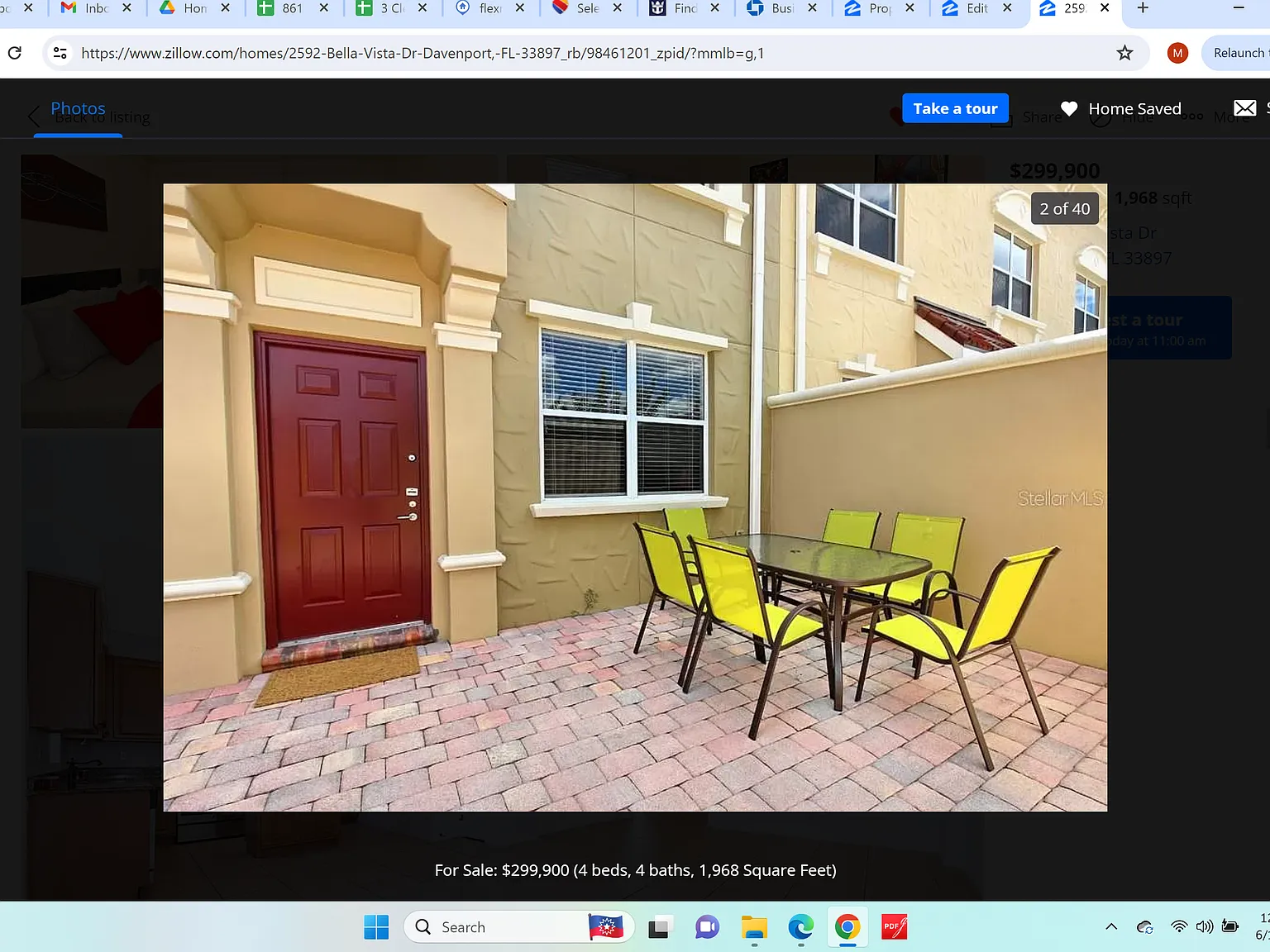This screenshot has width=1270, height=952.
Task: Open Task View from the taskbar
Action: [658, 927]
